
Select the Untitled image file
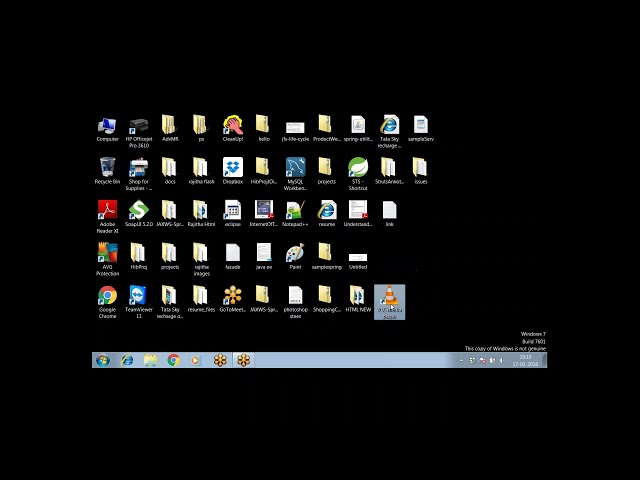358,261
